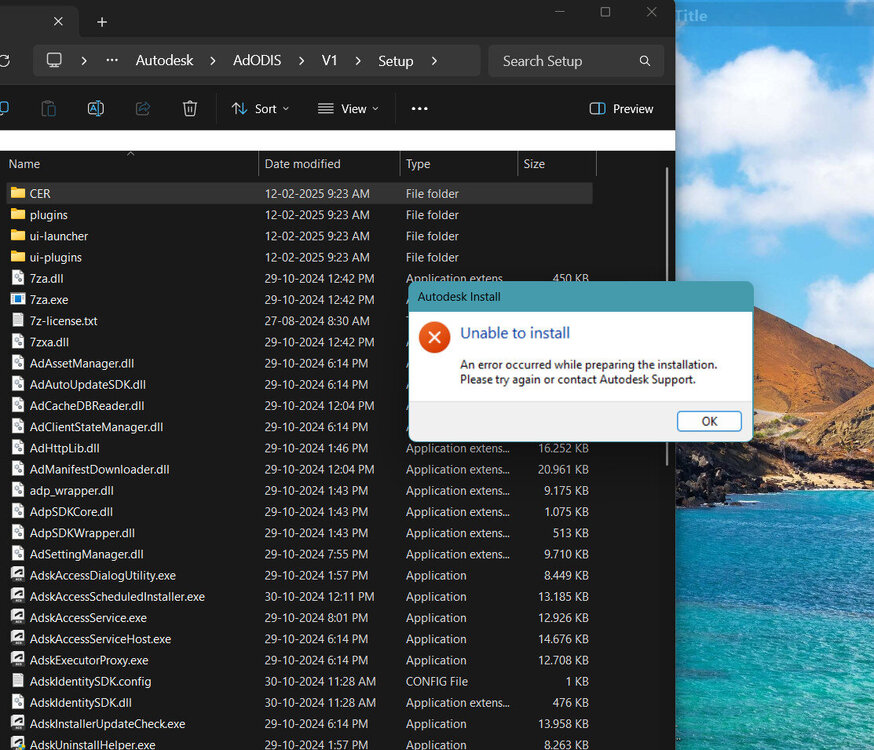Open a new tab with plus button

pyautogui.click(x=102, y=22)
